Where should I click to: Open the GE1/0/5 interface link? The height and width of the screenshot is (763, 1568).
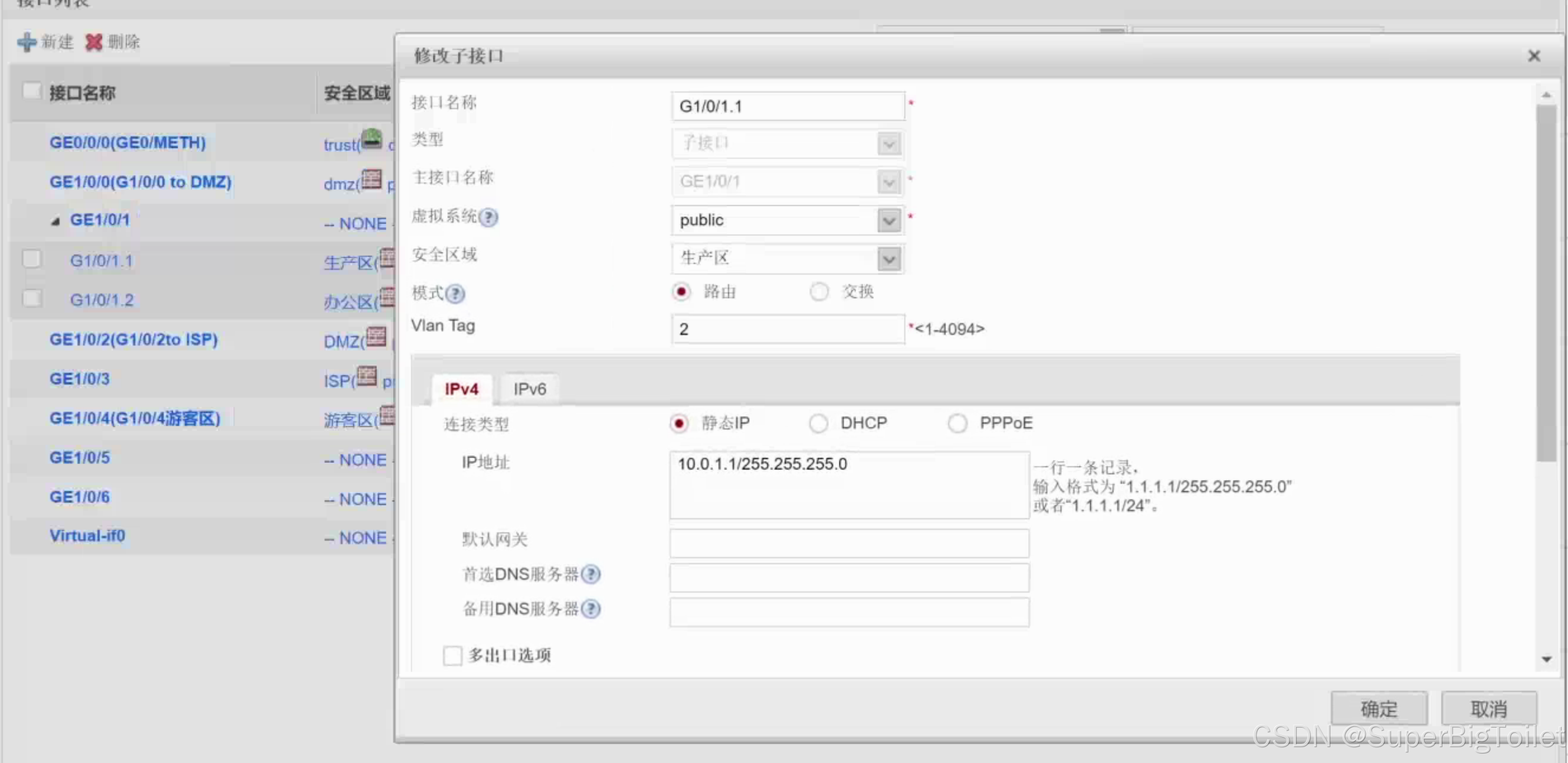(80, 458)
